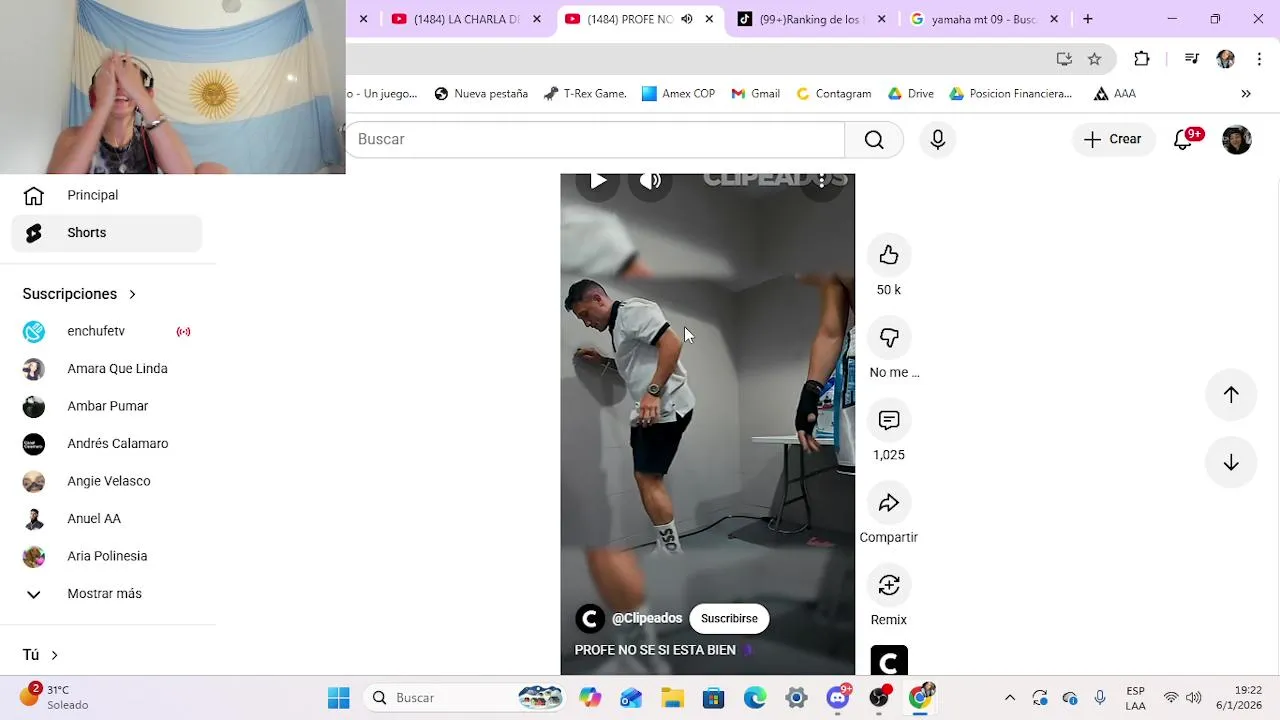Open File Explorer from taskbar
The width and height of the screenshot is (1280, 720).
[672, 698]
